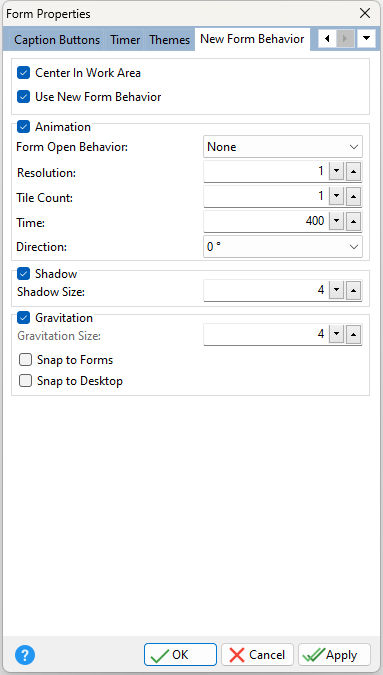Click the Time value input field

(266, 222)
